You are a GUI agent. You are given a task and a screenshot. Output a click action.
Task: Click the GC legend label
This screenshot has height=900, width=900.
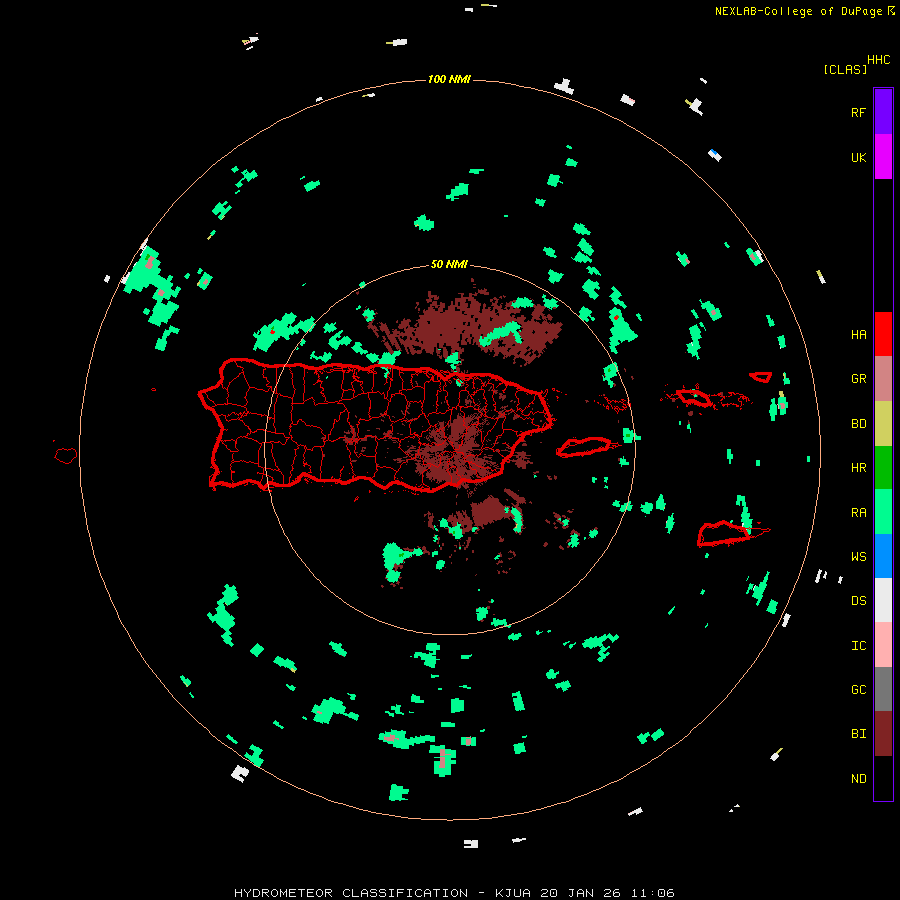click(858, 690)
